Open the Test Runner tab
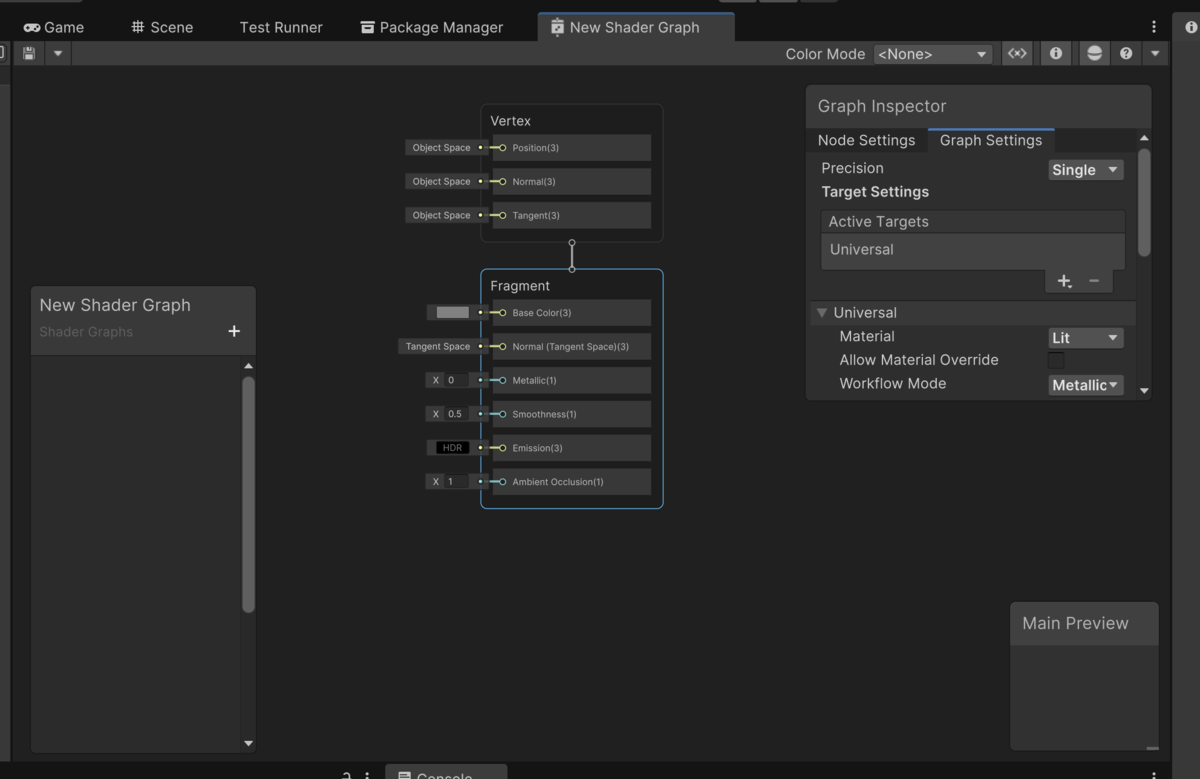The width and height of the screenshot is (1200, 779). 281,27
